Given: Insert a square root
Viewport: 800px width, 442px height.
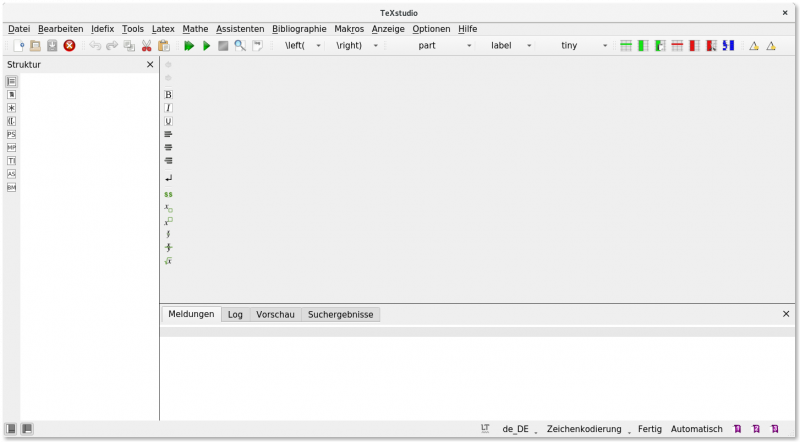Looking at the screenshot, I should [x=168, y=261].
